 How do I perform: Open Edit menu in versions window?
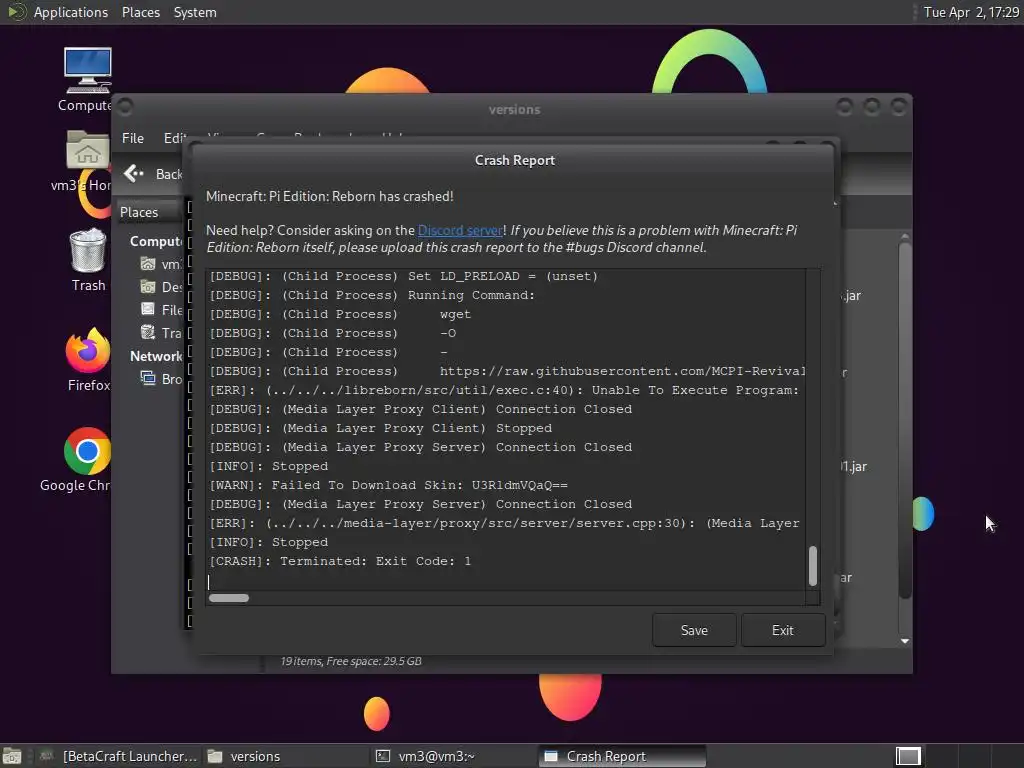pos(174,138)
